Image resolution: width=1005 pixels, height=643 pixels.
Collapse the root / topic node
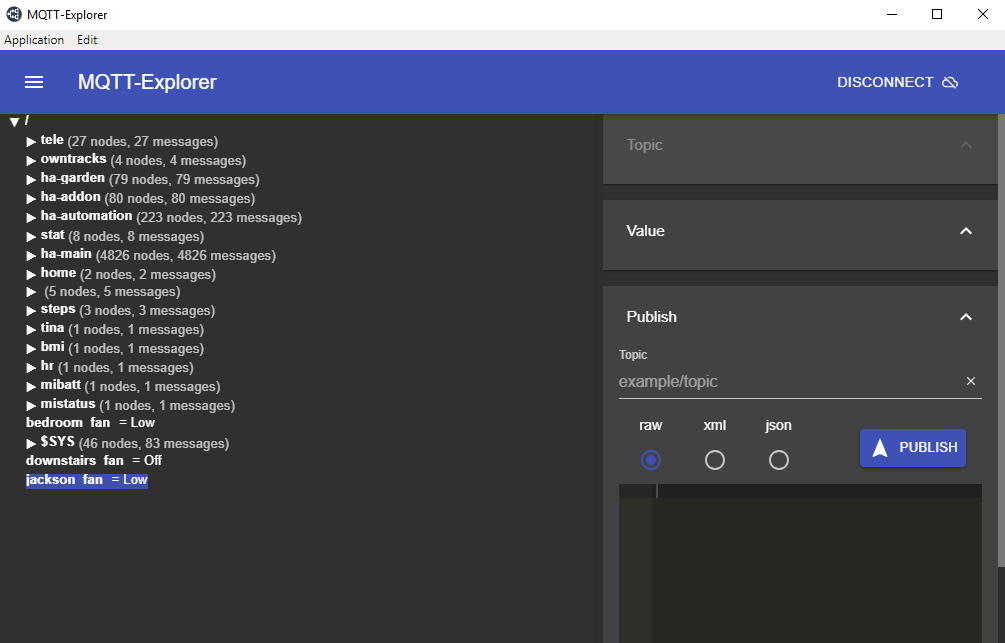tap(15, 120)
